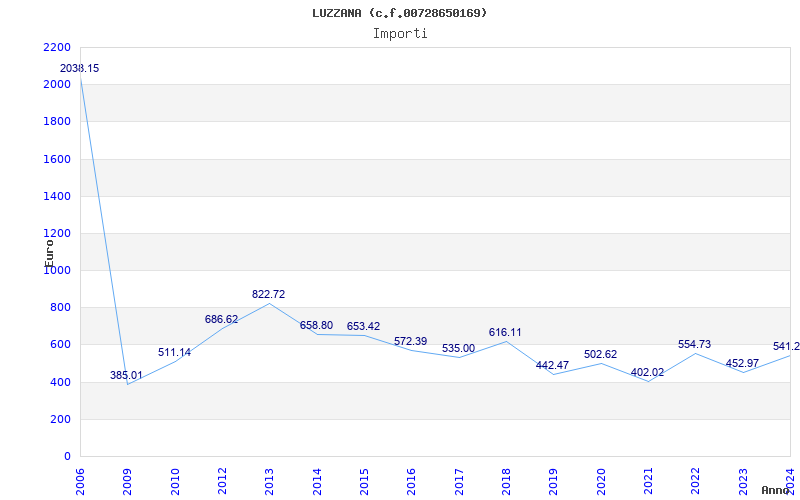The height and width of the screenshot is (500, 800).
Task: Select the 572.39 data label
Action: pos(410,341)
